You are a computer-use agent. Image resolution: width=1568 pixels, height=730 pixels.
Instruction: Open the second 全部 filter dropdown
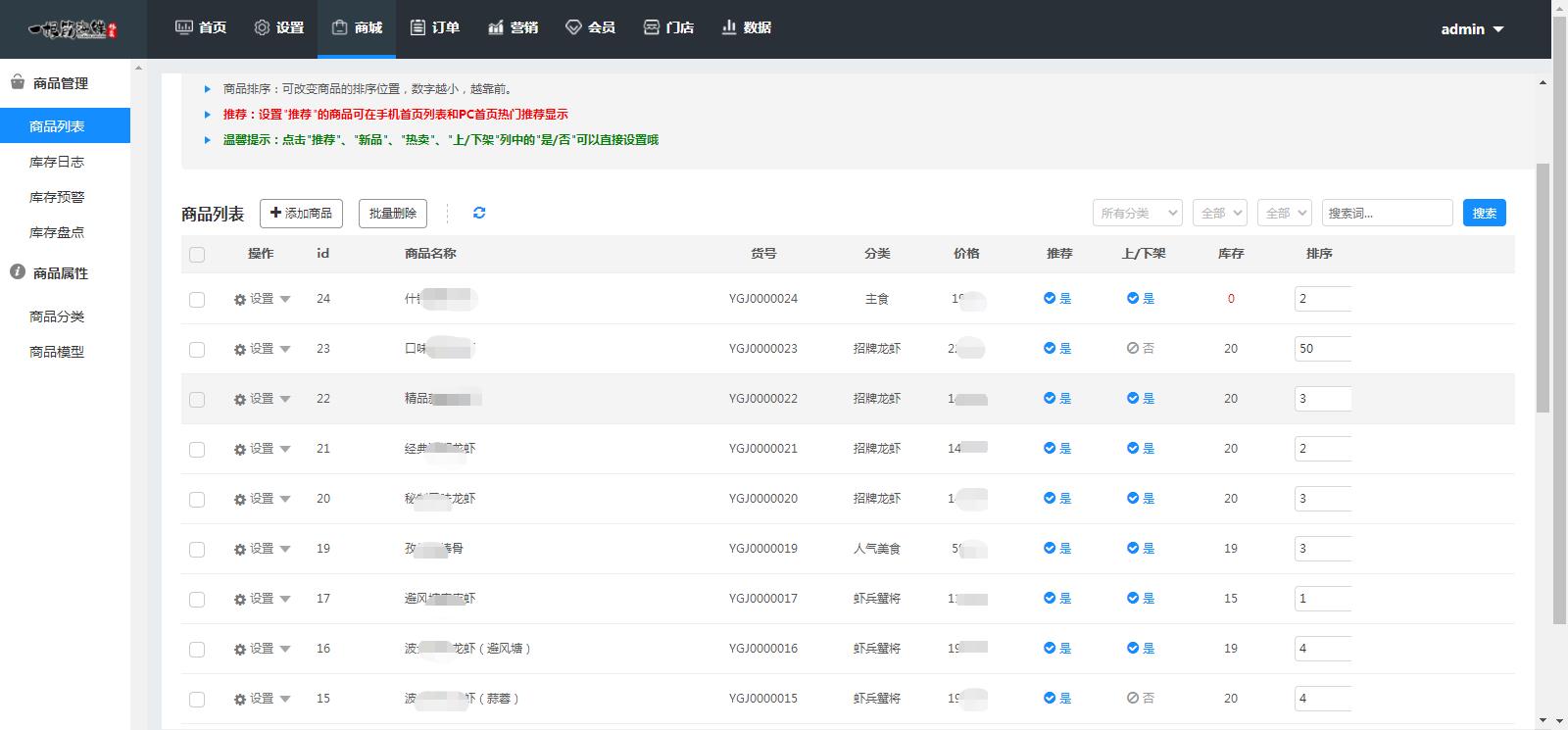[1285, 213]
